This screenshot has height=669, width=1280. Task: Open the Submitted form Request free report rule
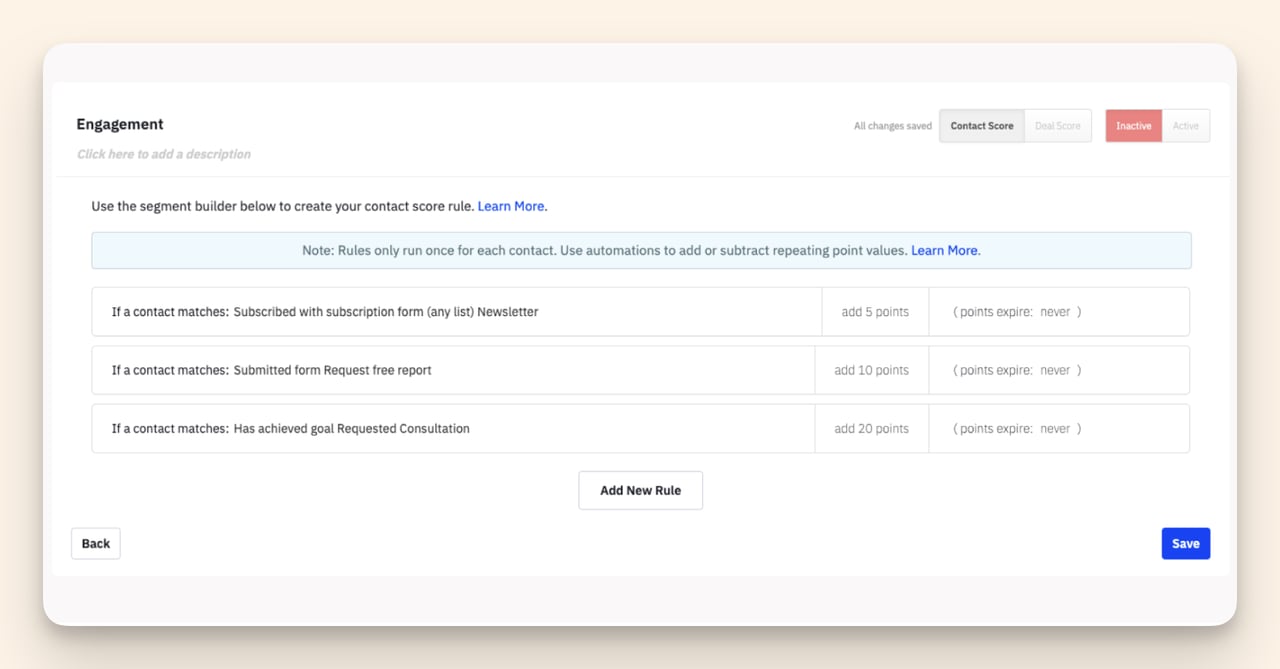[453, 370]
